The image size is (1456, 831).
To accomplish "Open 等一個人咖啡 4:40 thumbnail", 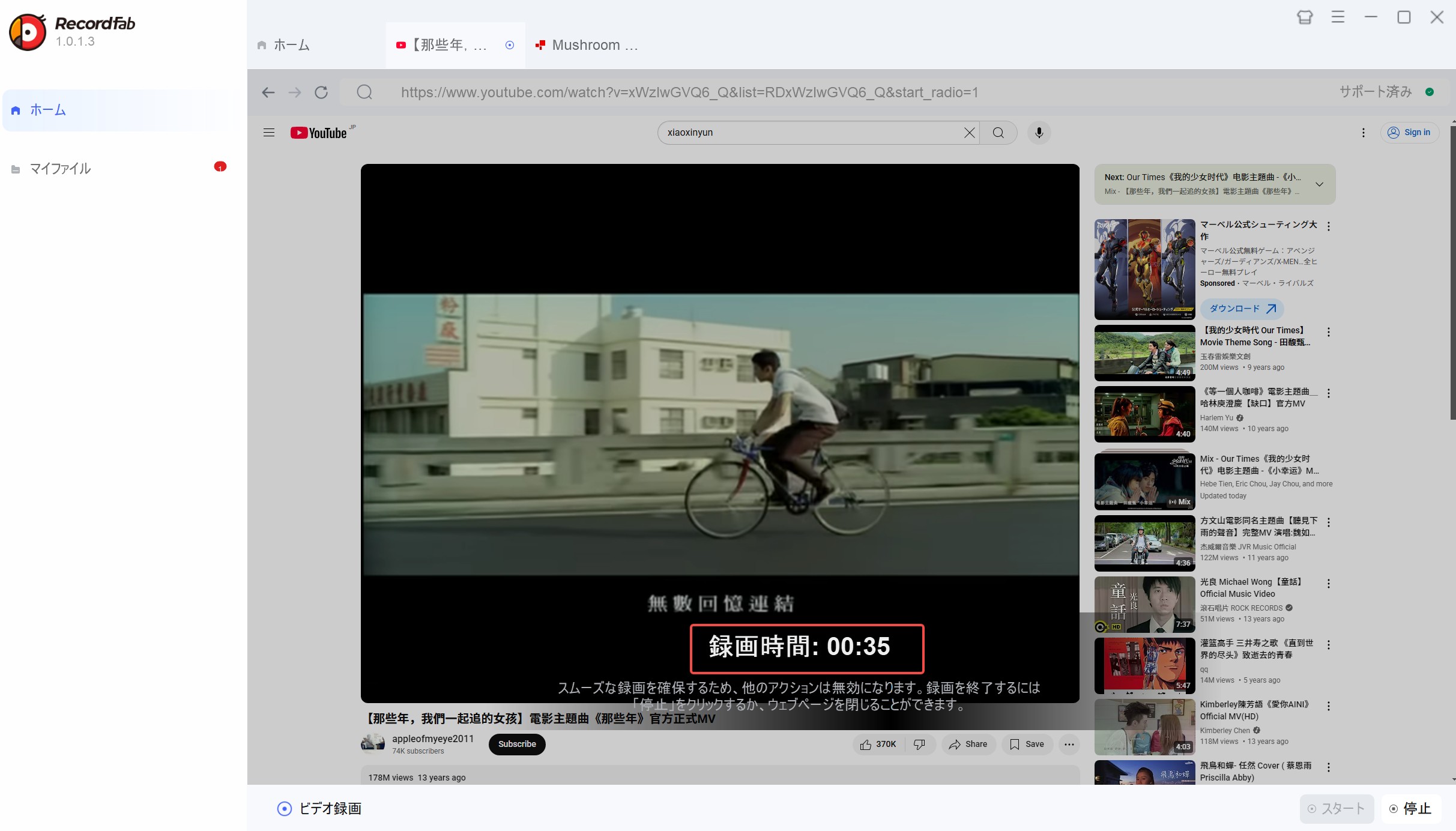I will [x=1145, y=414].
